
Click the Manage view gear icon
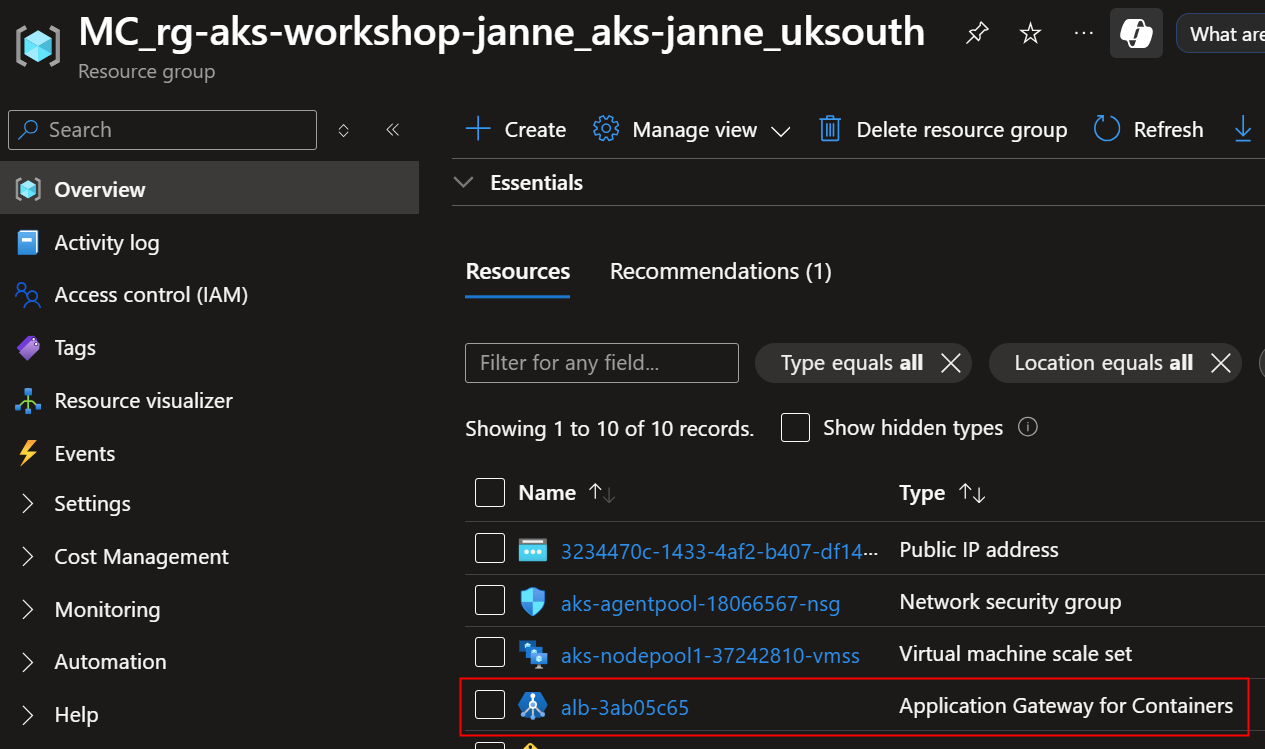pos(606,129)
